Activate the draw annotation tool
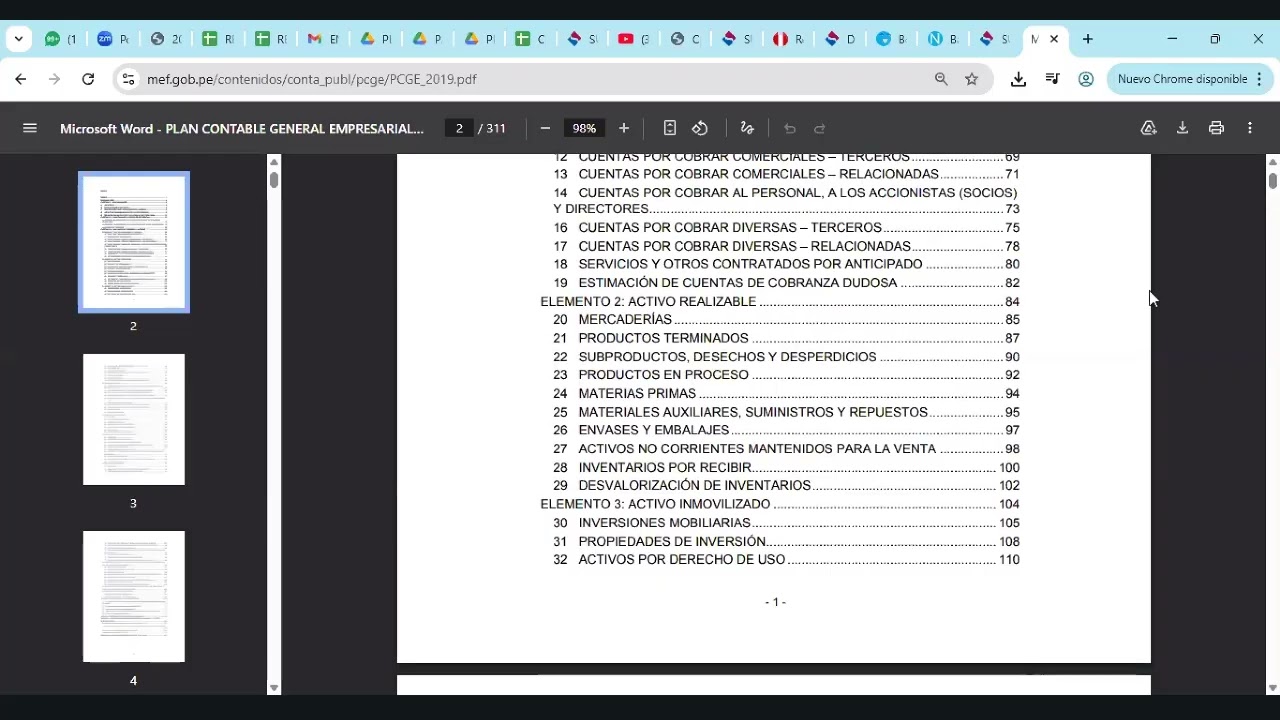Image resolution: width=1280 pixels, height=720 pixels. [747, 128]
